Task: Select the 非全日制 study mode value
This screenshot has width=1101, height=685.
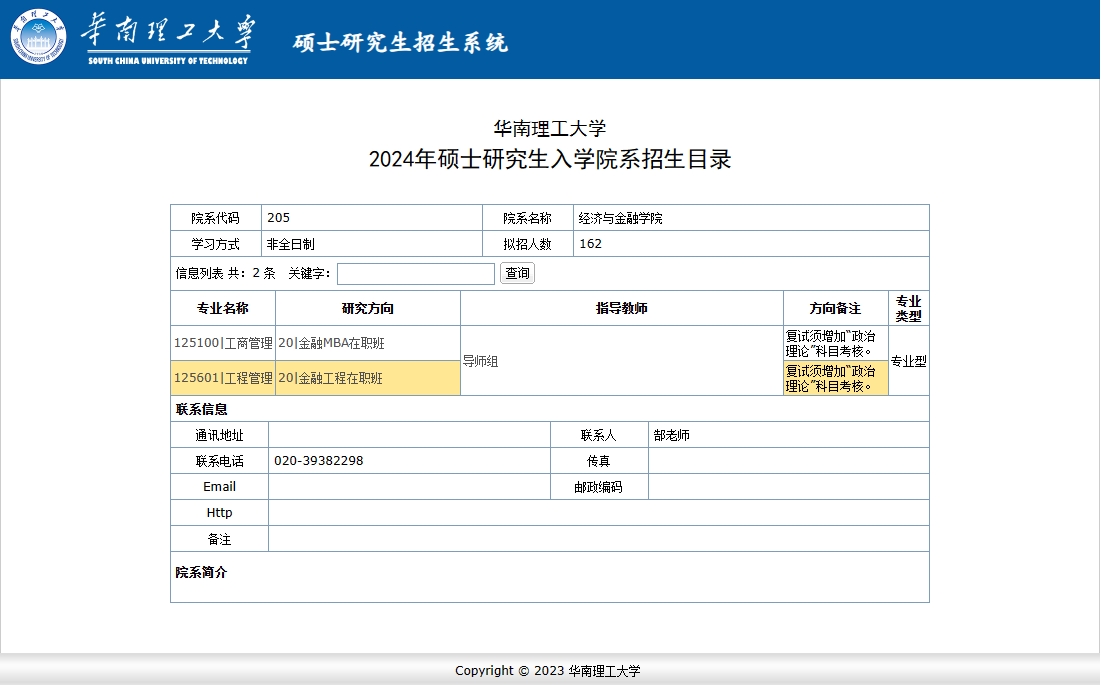Action: [291, 244]
